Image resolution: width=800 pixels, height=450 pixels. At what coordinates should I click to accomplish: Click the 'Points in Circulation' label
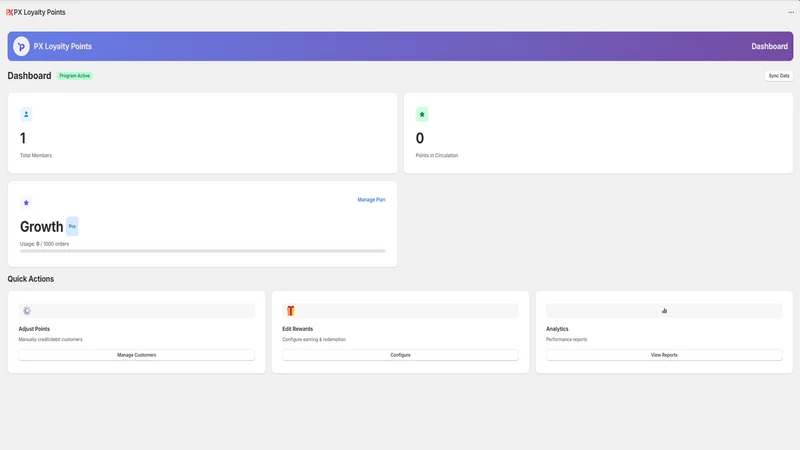(x=437, y=156)
